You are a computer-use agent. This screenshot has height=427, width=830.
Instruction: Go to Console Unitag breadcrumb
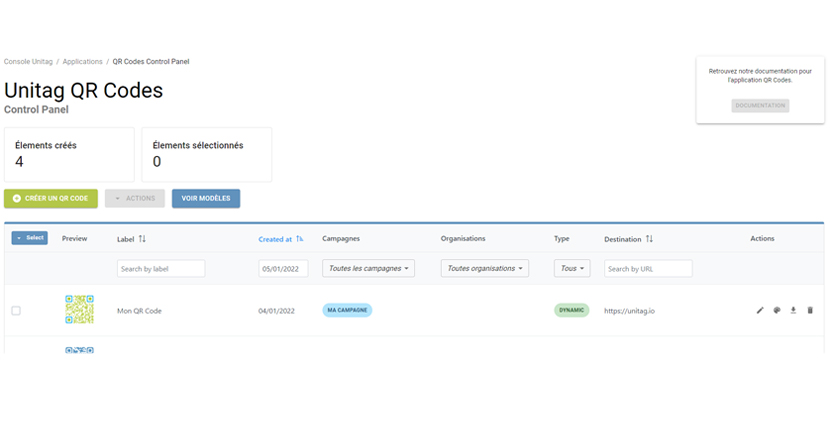(28, 62)
